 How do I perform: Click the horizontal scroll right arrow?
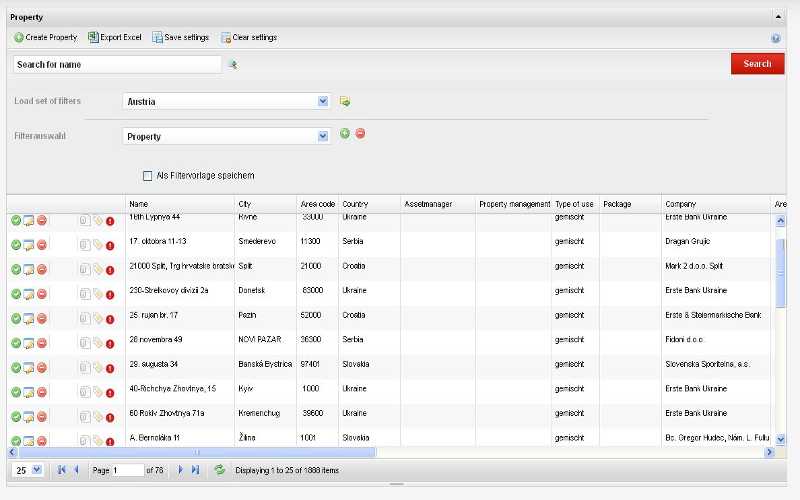769,452
